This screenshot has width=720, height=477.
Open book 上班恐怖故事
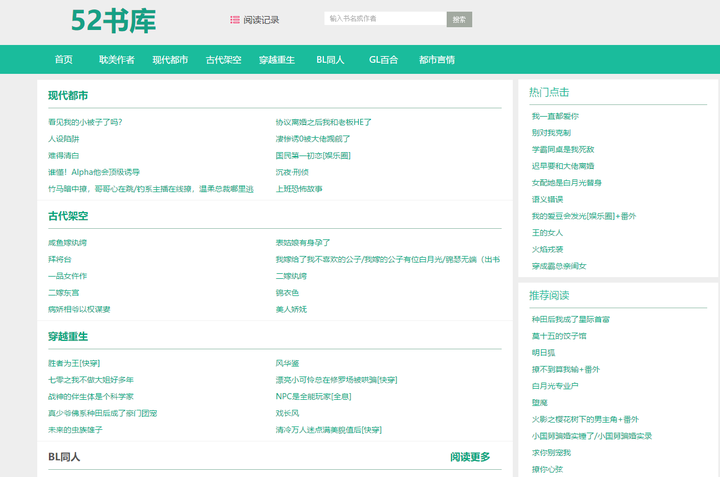[x=298, y=189]
